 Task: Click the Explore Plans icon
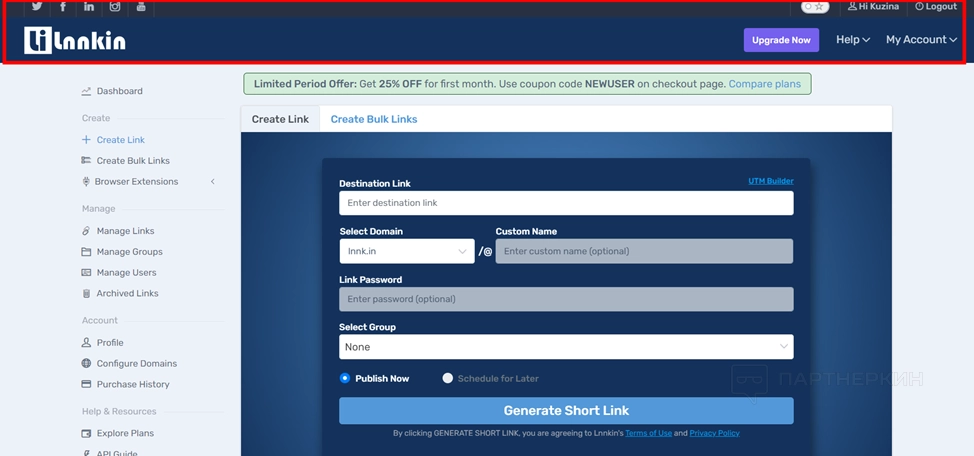86,433
